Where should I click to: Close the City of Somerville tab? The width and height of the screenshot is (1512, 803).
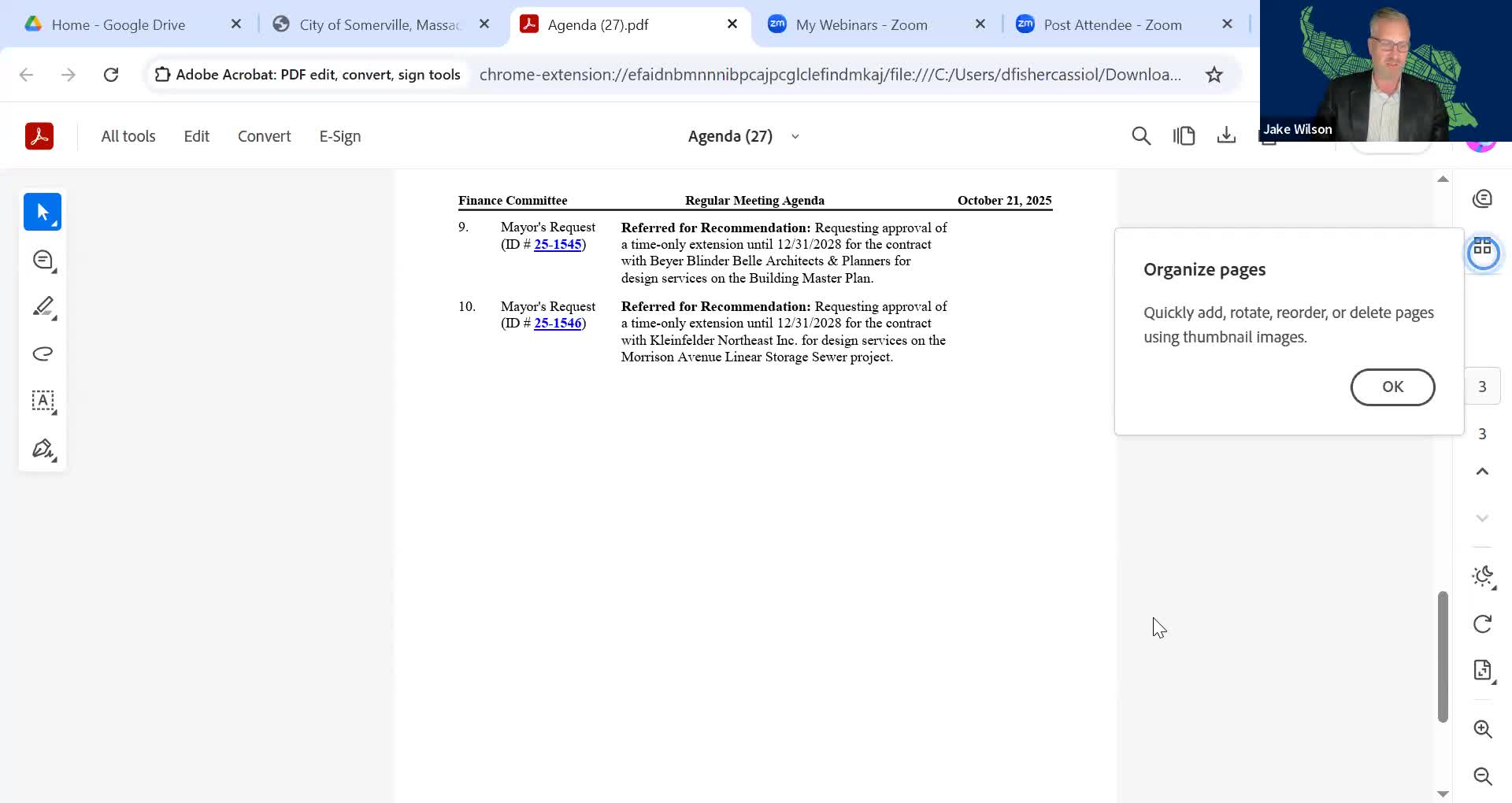click(x=484, y=24)
